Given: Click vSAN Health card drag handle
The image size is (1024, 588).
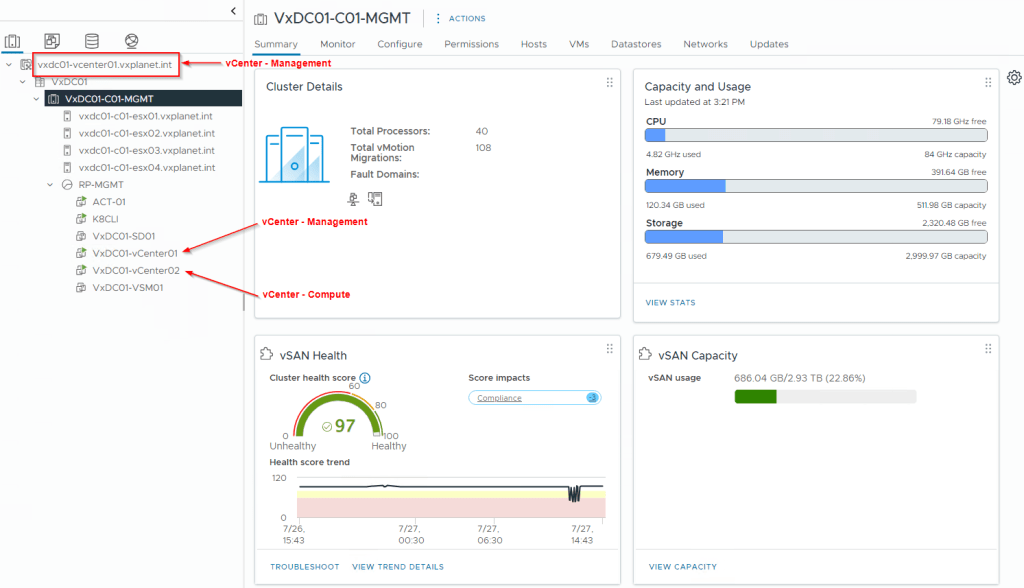Looking at the screenshot, I should 609,349.
